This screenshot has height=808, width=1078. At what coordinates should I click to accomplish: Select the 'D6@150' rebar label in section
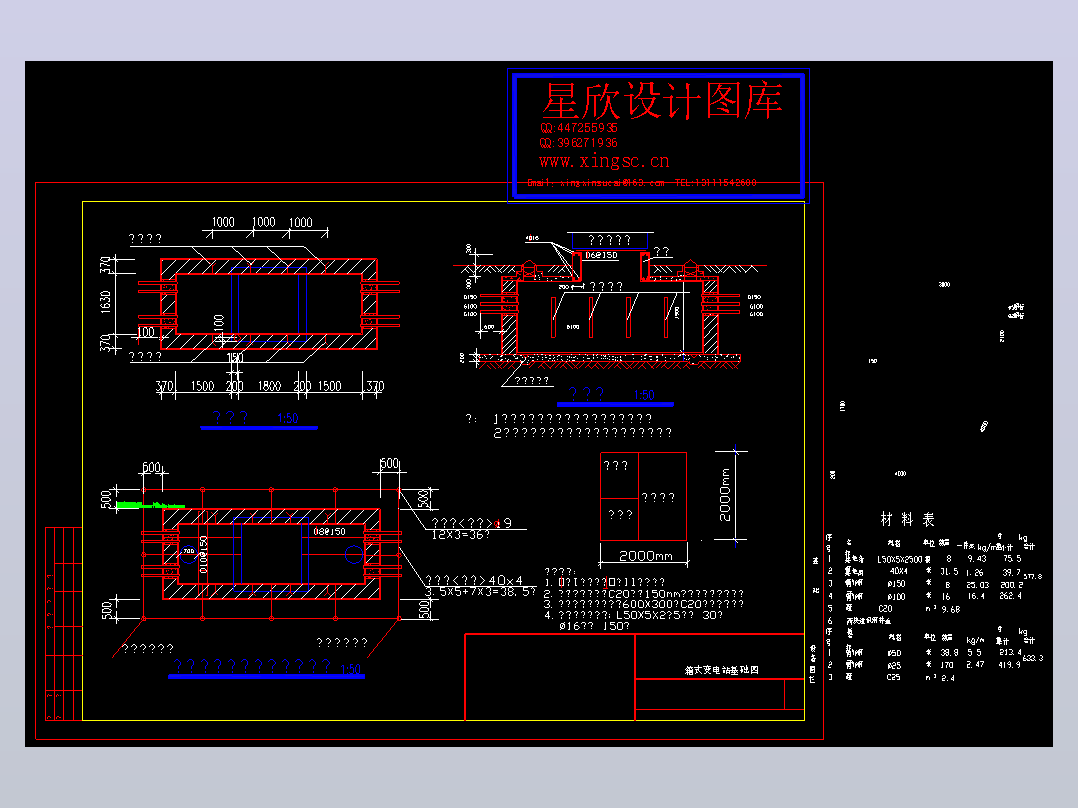(601, 255)
